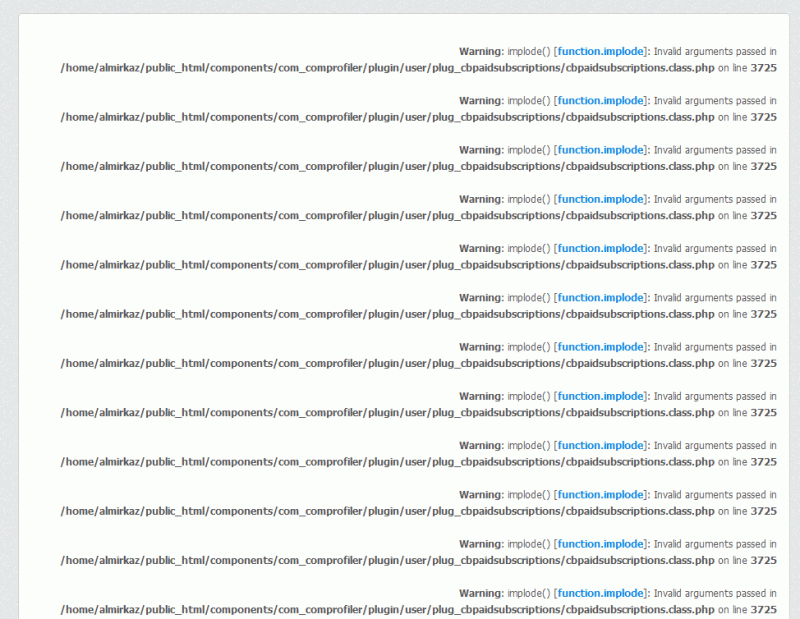Follow the sixth function.implode link
The image size is (800, 619).
click(600, 298)
